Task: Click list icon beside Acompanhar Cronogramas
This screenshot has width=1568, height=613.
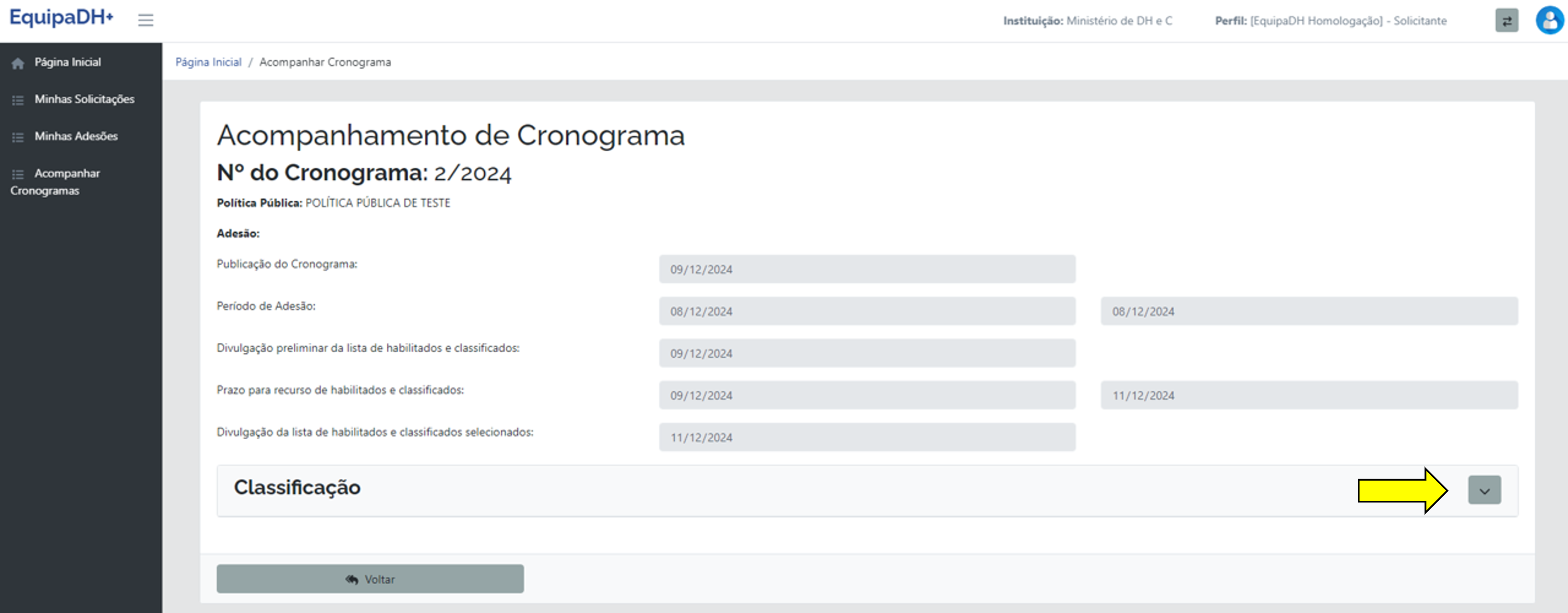Action: 18,174
